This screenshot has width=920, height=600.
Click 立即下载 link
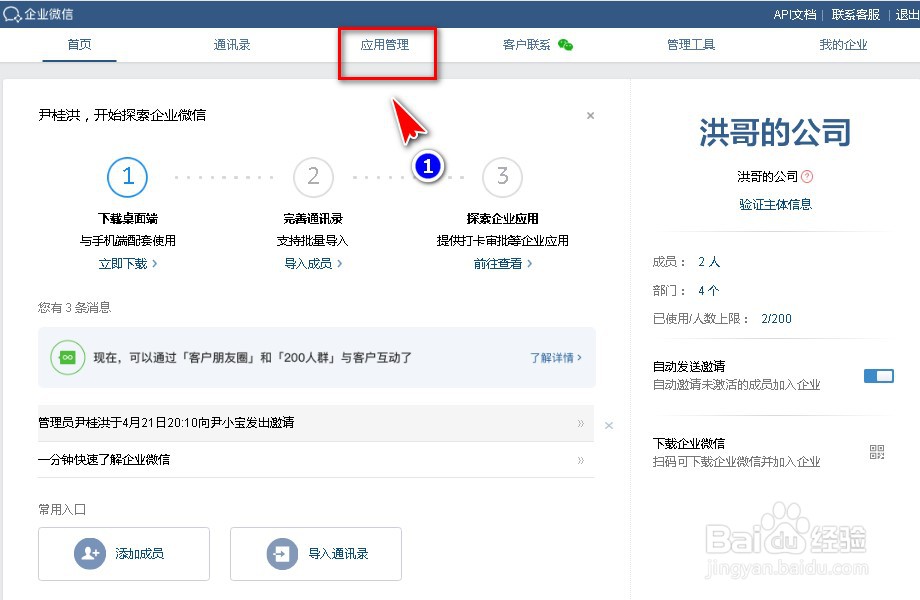click(x=127, y=264)
